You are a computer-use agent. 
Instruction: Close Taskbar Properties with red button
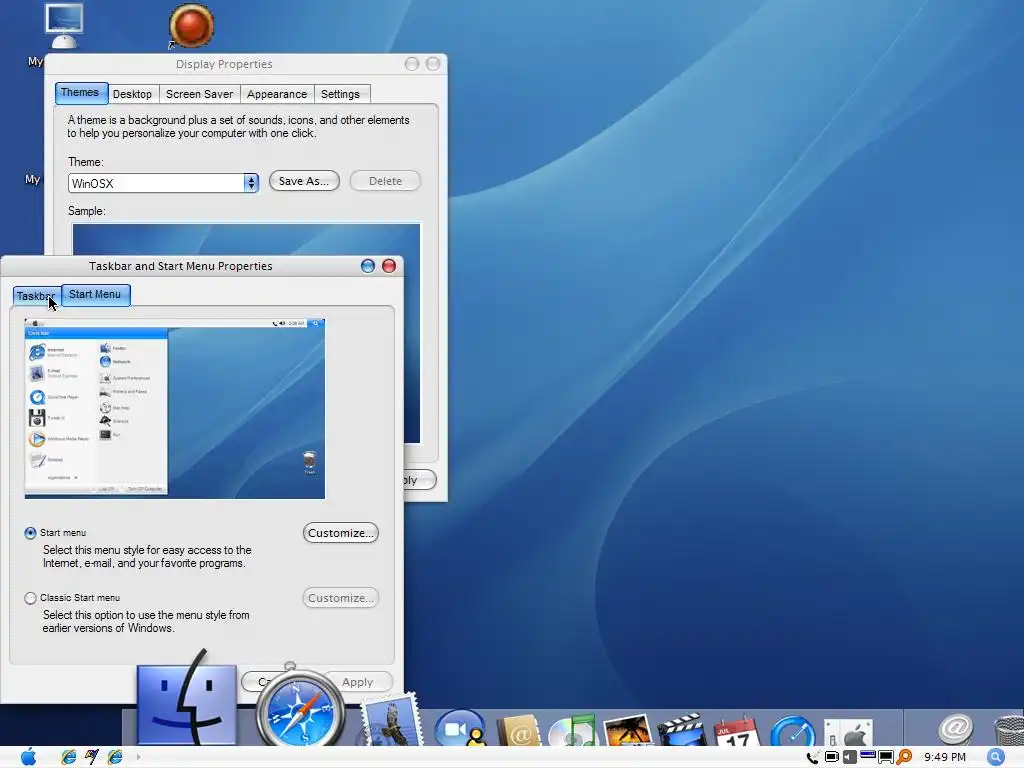coord(389,266)
